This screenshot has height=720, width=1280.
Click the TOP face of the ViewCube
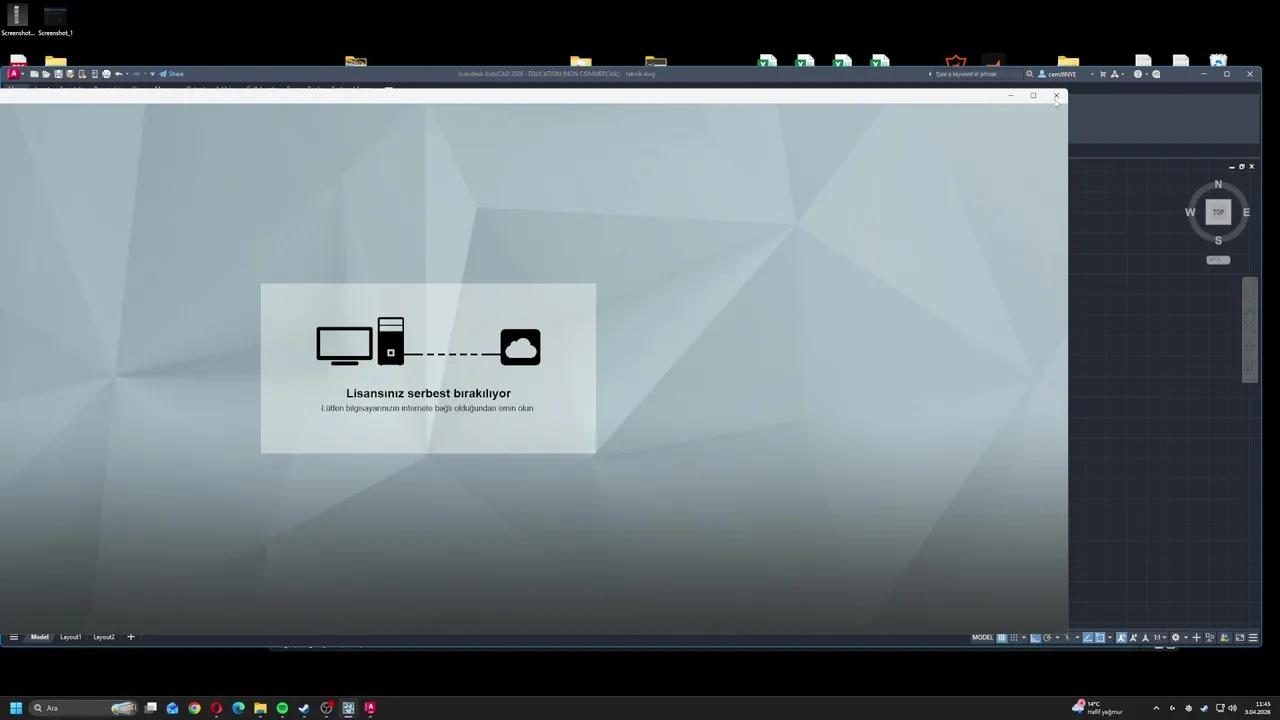coord(1218,212)
